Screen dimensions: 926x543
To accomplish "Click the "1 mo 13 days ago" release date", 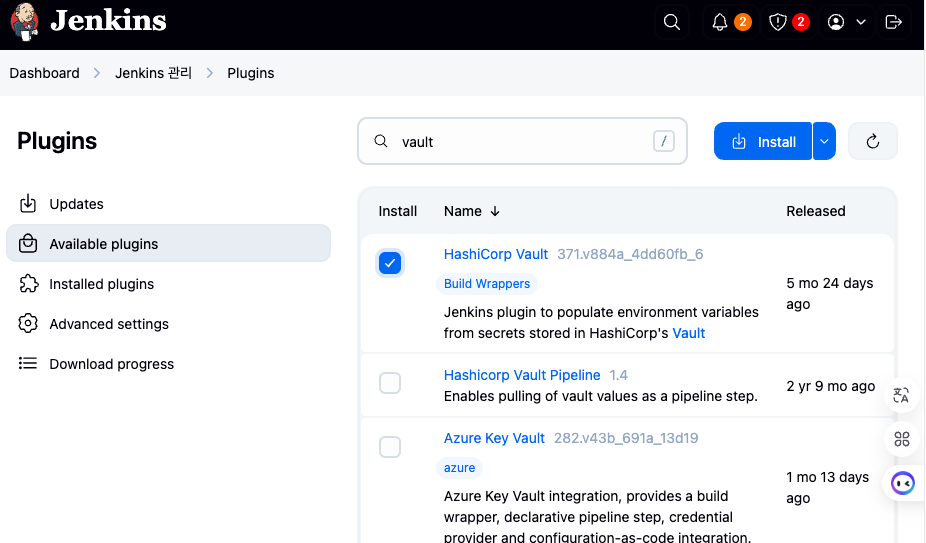I will 827,487.
